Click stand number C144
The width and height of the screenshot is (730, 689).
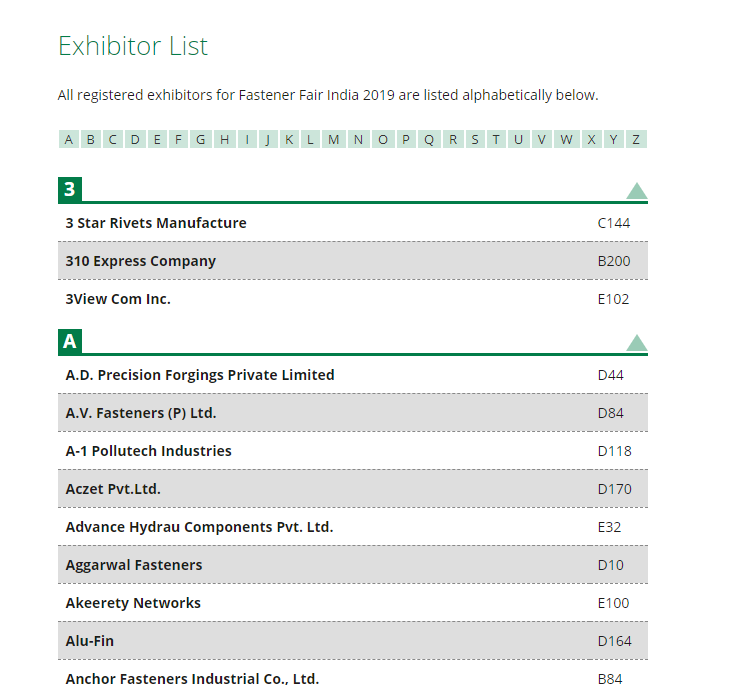tap(614, 223)
